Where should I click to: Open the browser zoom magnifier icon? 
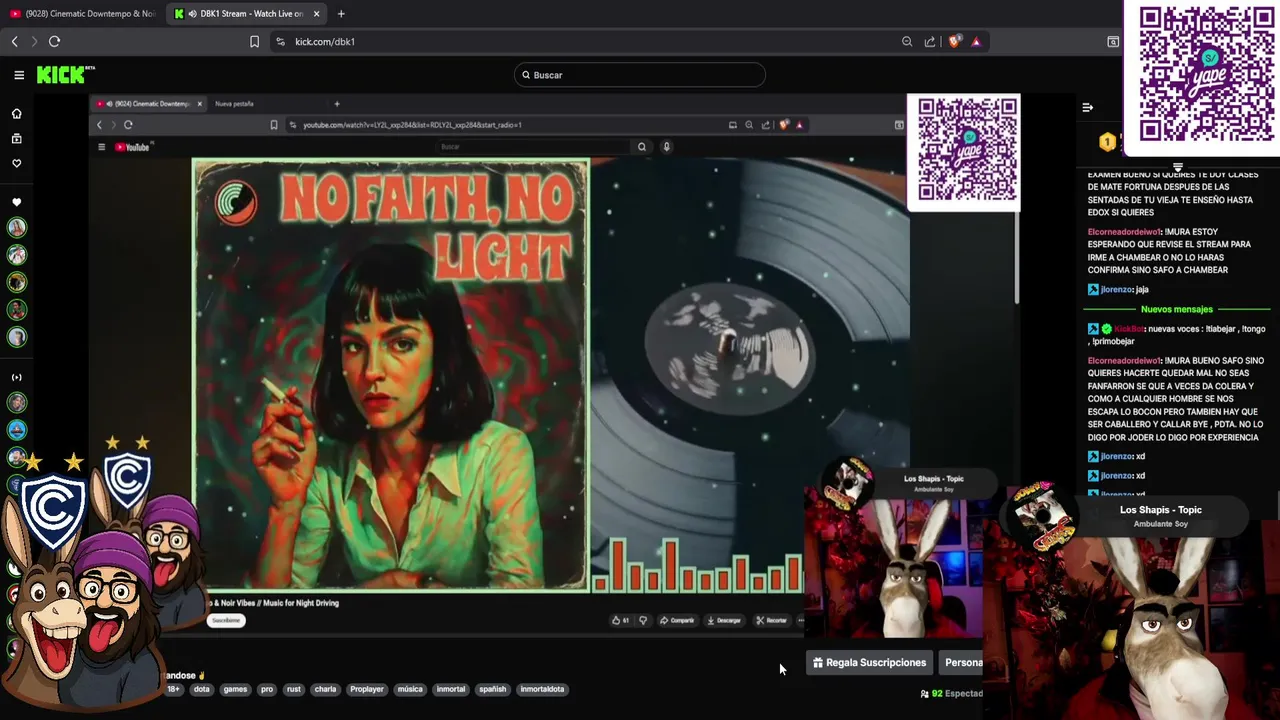(907, 41)
